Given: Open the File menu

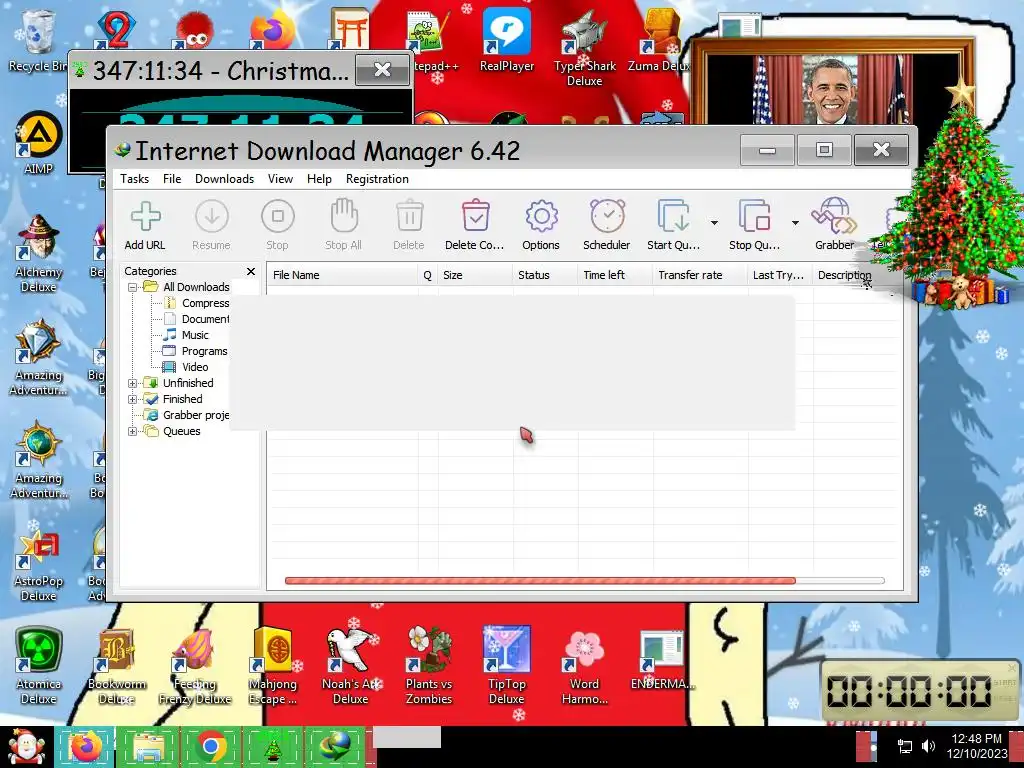Looking at the screenshot, I should click(172, 179).
